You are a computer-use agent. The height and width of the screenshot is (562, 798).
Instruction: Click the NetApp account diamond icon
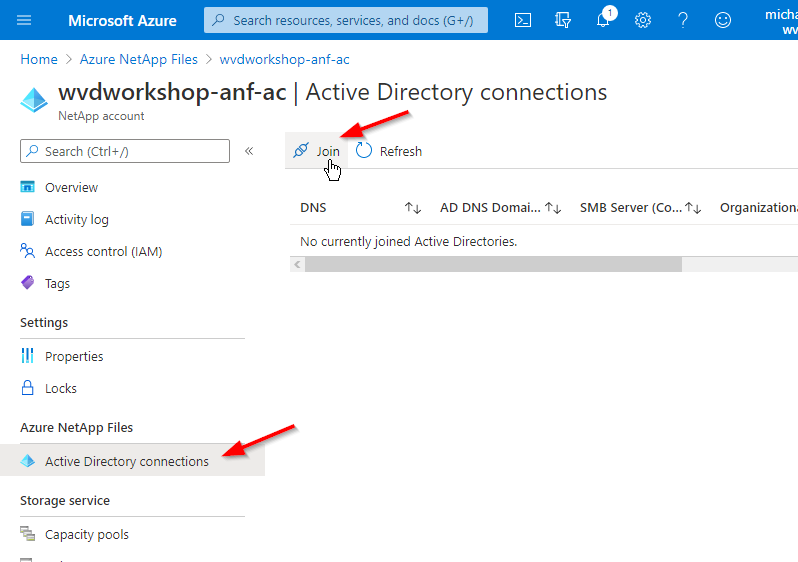click(x=34, y=100)
